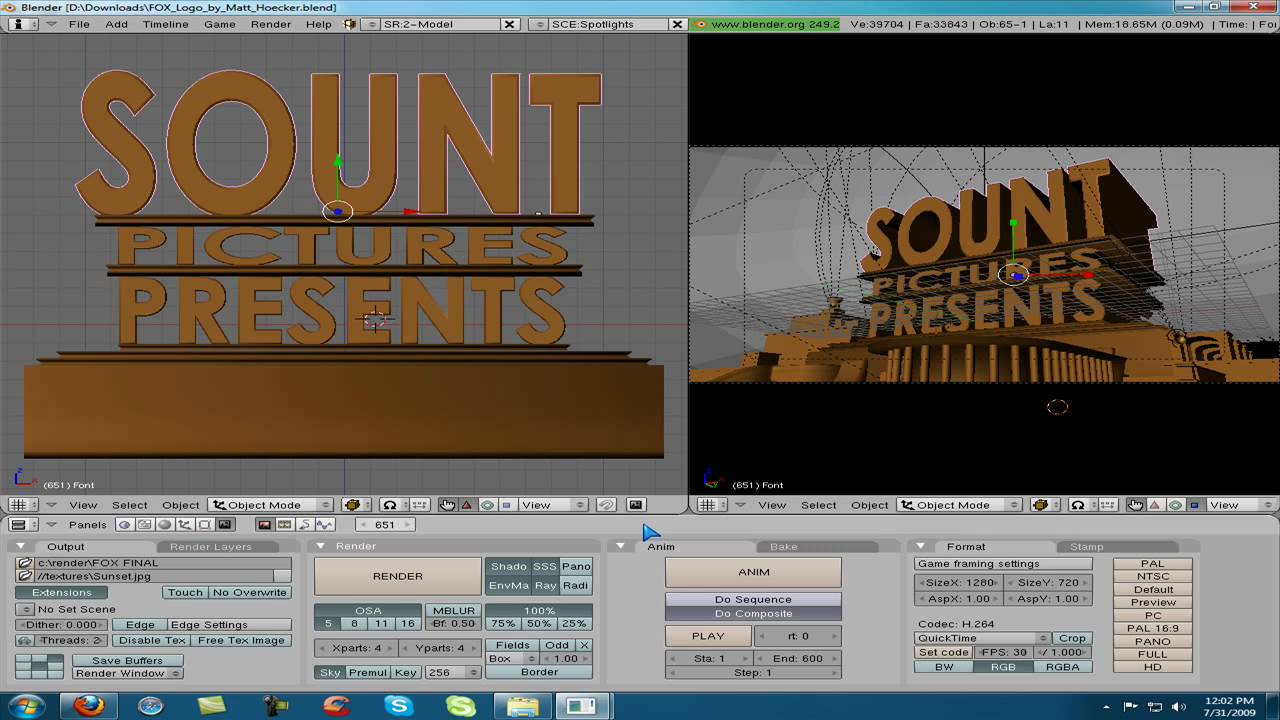Toggle Radi radiosity option
The width and height of the screenshot is (1280, 720).
coord(576,585)
